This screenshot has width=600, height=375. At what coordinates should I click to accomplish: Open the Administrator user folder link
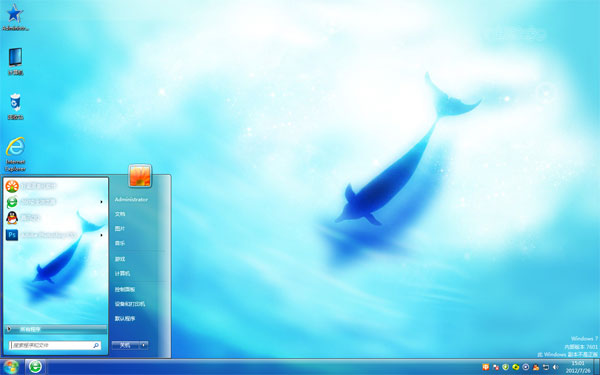click(x=131, y=199)
